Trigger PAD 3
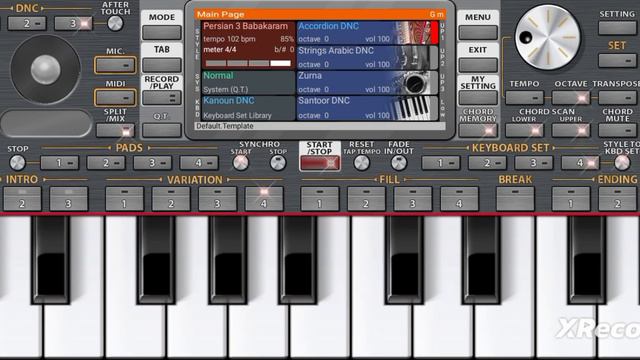 pyautogui.click(x=152, y=163)
